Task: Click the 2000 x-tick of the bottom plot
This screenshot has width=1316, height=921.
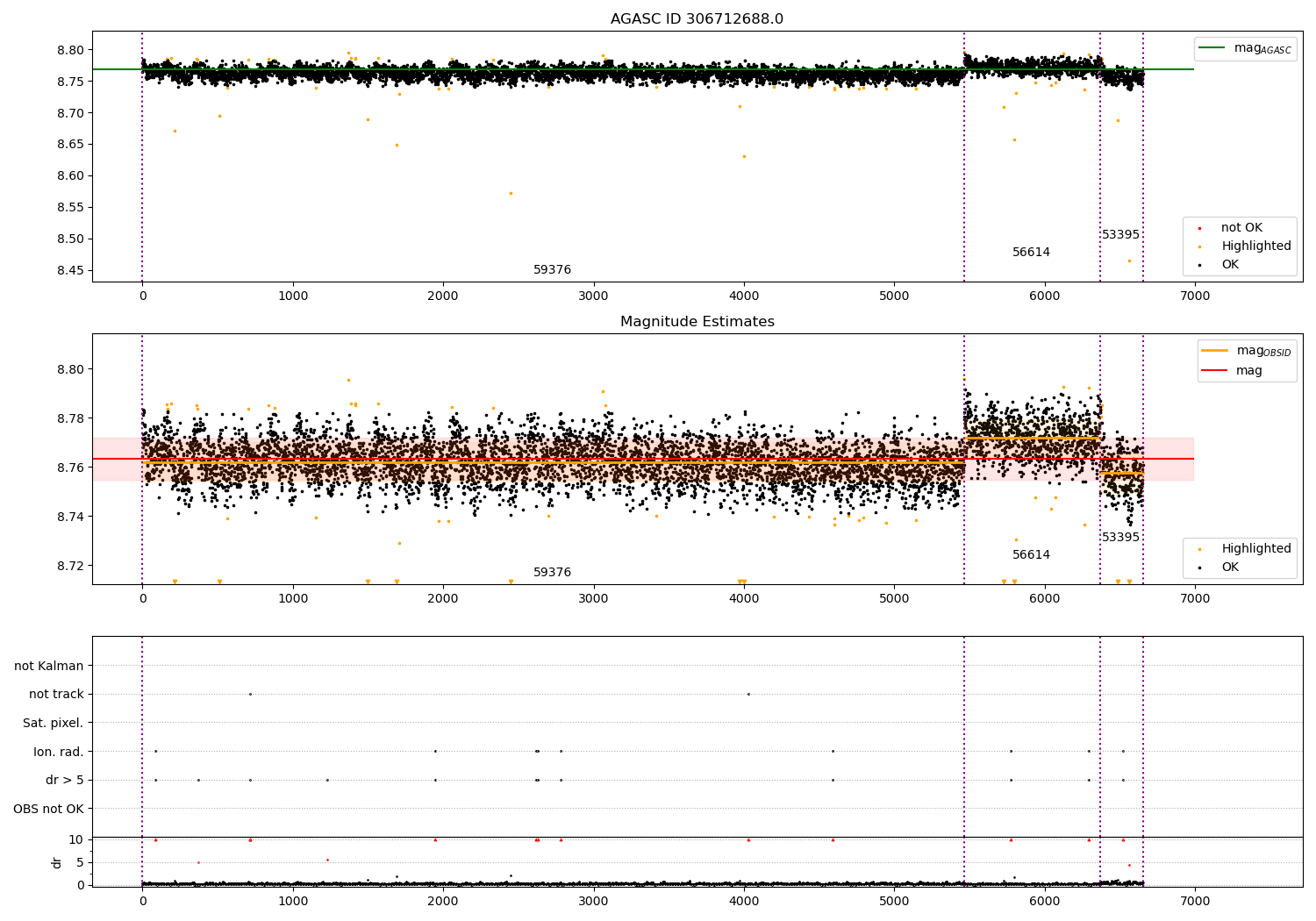Action: 443,902
